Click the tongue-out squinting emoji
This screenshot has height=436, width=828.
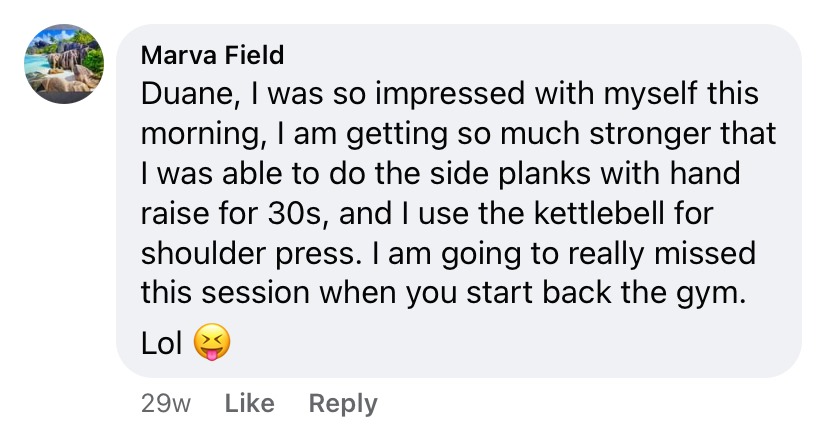(213, 343)
